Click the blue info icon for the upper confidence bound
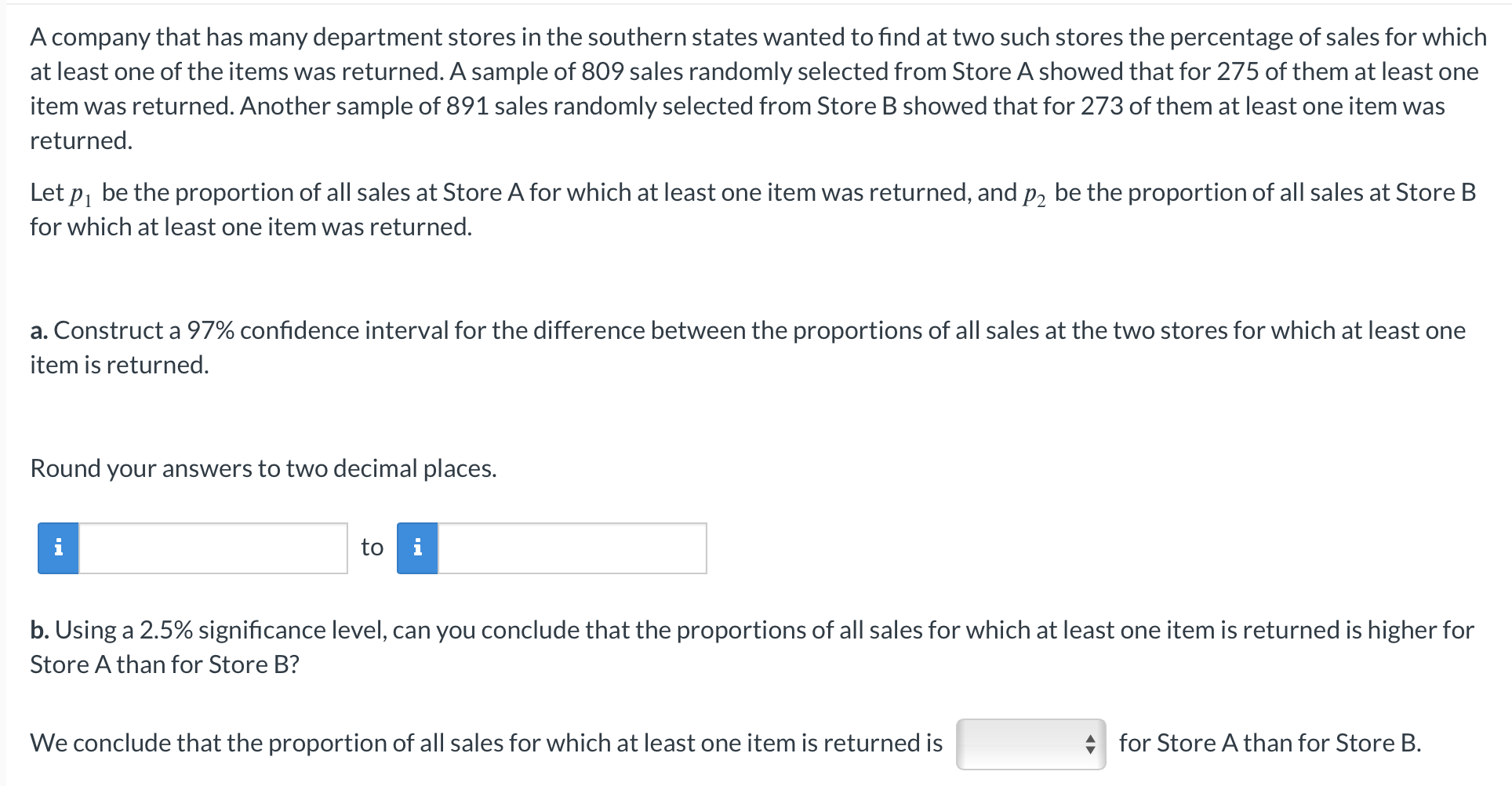This screenshot has height=786, width=1512. [x=418, y=548]
